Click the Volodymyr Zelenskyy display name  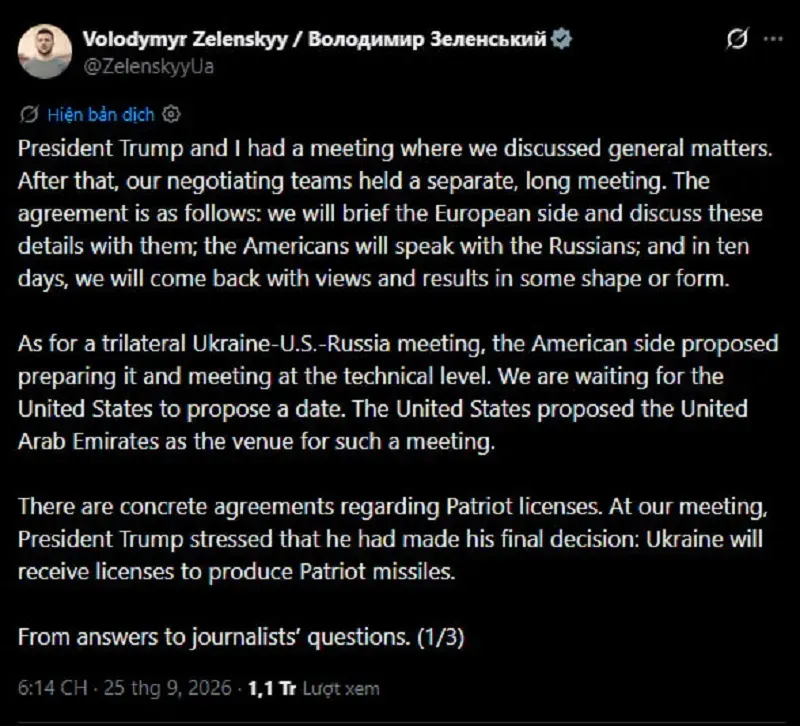(185, 39)
